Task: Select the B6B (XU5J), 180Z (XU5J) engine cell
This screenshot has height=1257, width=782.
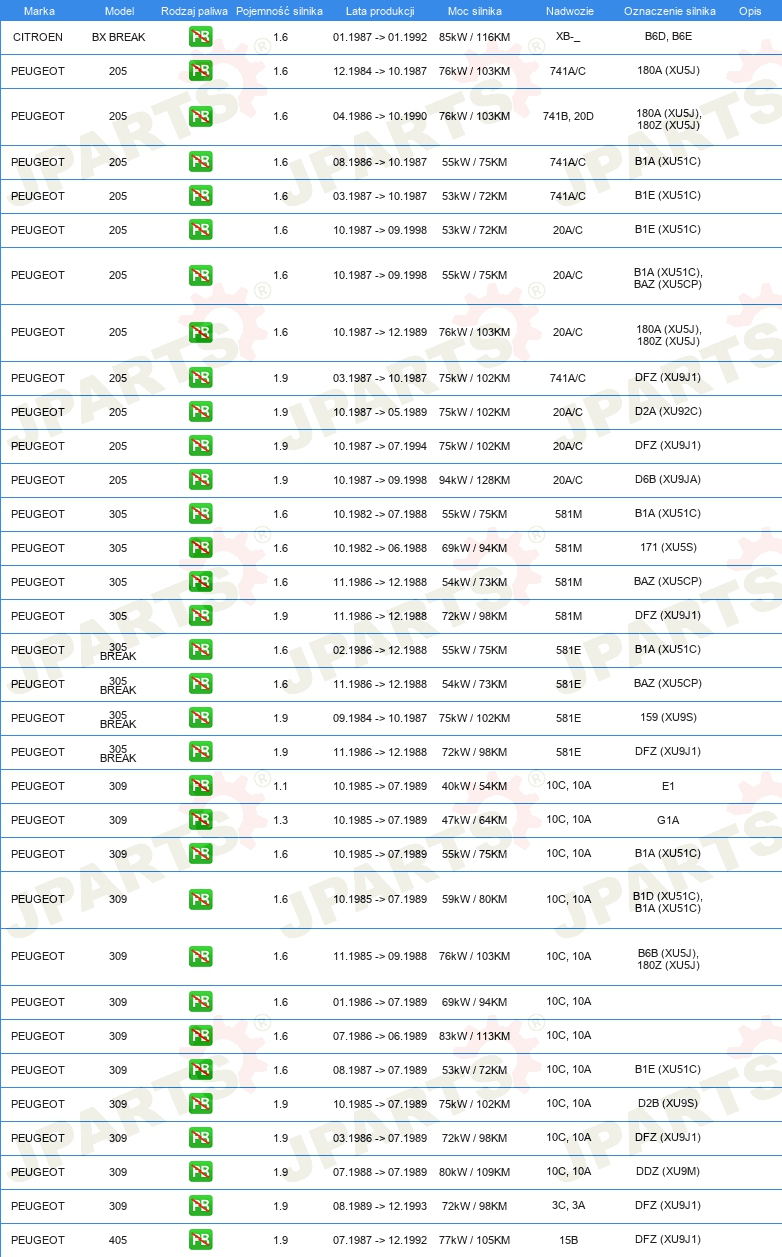Action: coord(668,959)
